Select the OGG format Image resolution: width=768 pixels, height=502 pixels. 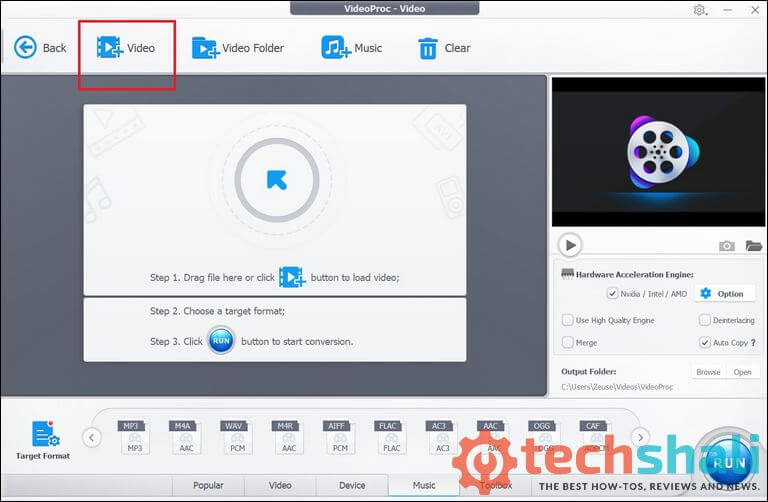545,437
